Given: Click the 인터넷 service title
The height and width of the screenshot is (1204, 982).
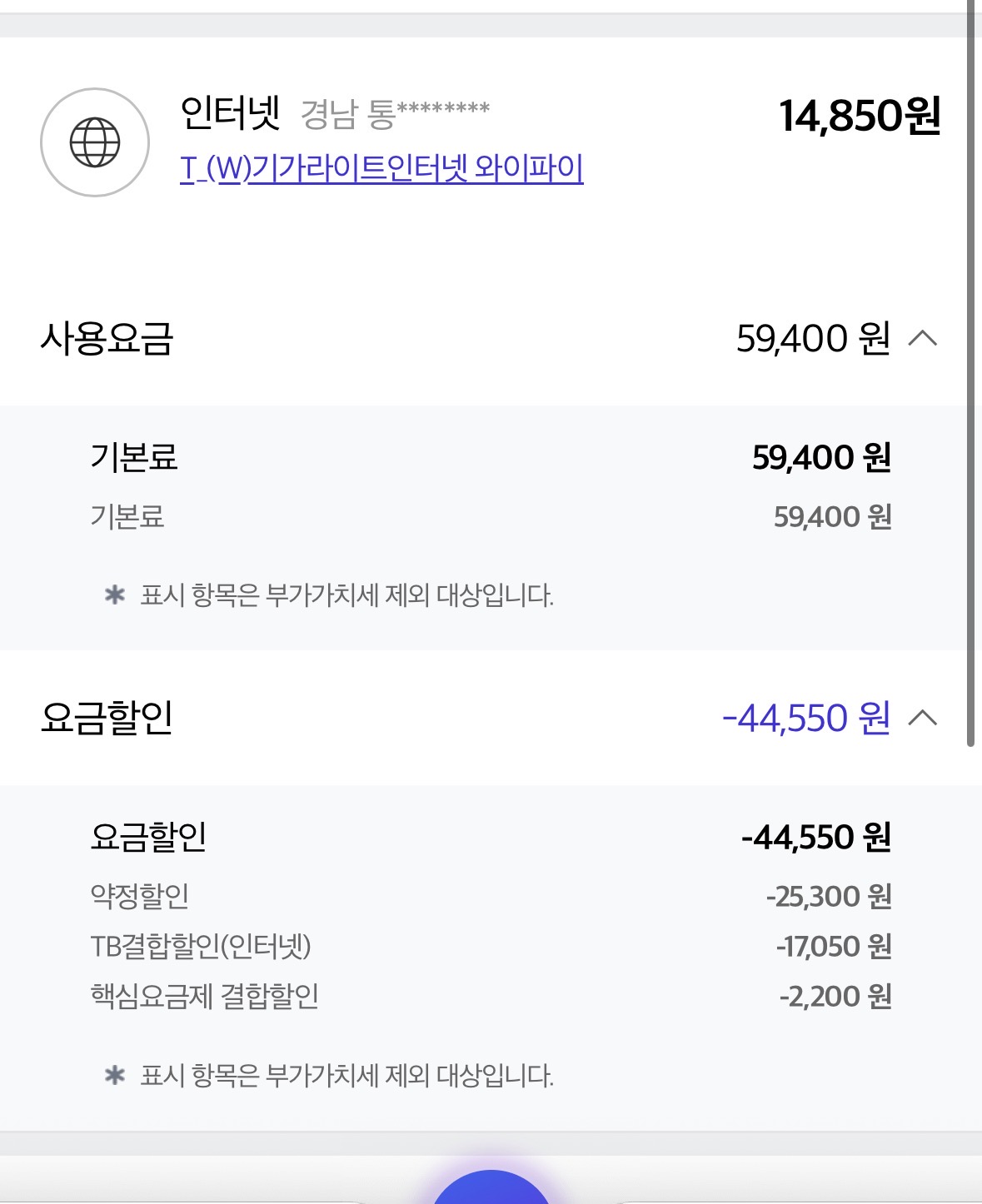Looking at the screenshot, I should 230,112.
